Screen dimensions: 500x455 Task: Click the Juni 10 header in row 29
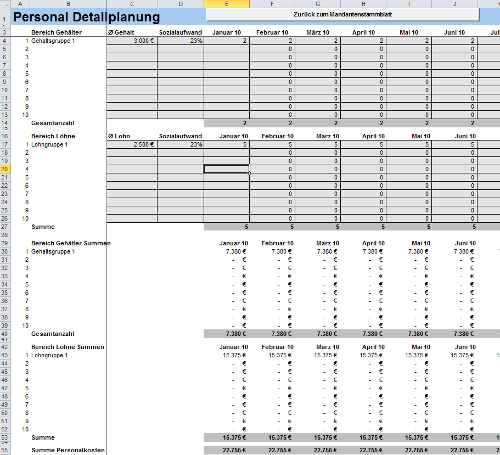click(465, 243)
